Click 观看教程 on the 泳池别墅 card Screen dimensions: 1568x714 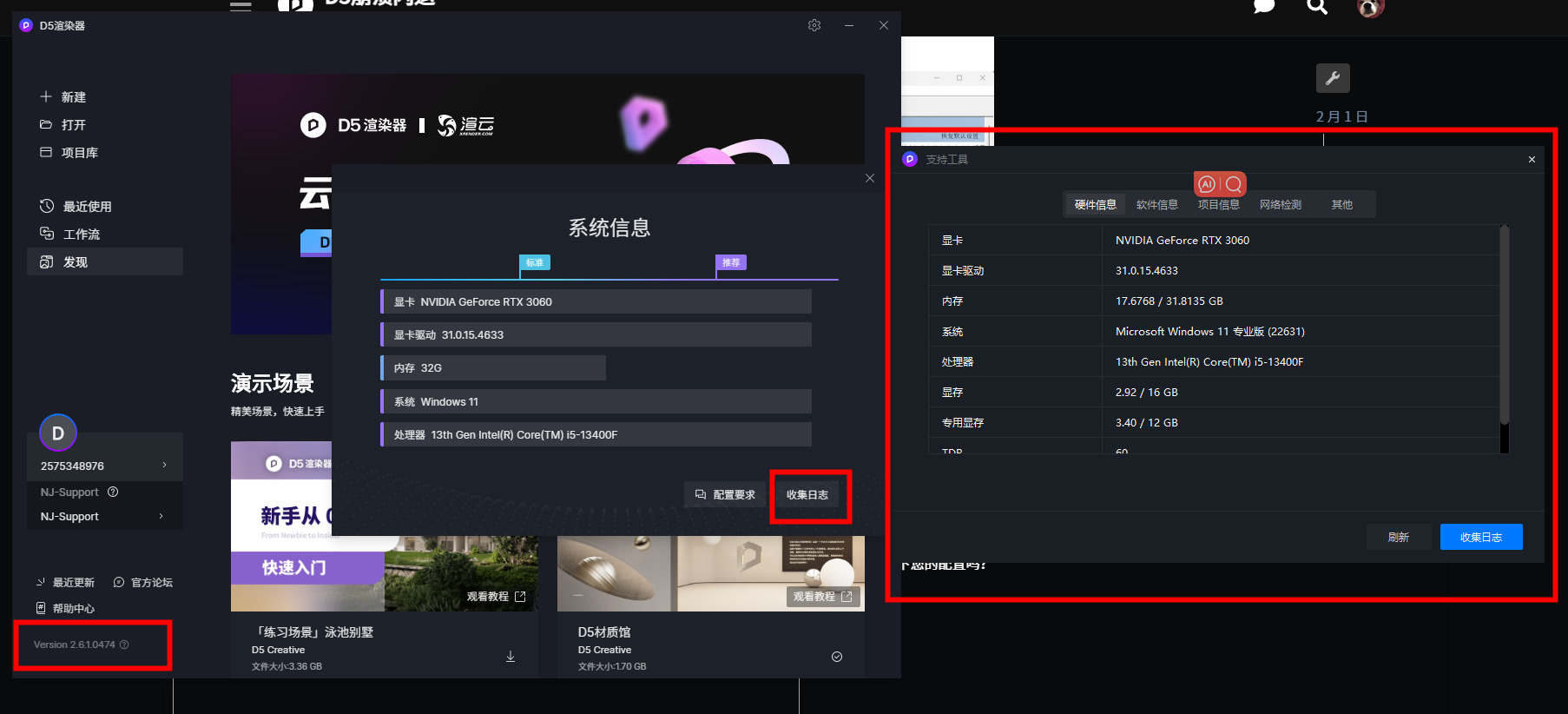[x=497, y=597]
